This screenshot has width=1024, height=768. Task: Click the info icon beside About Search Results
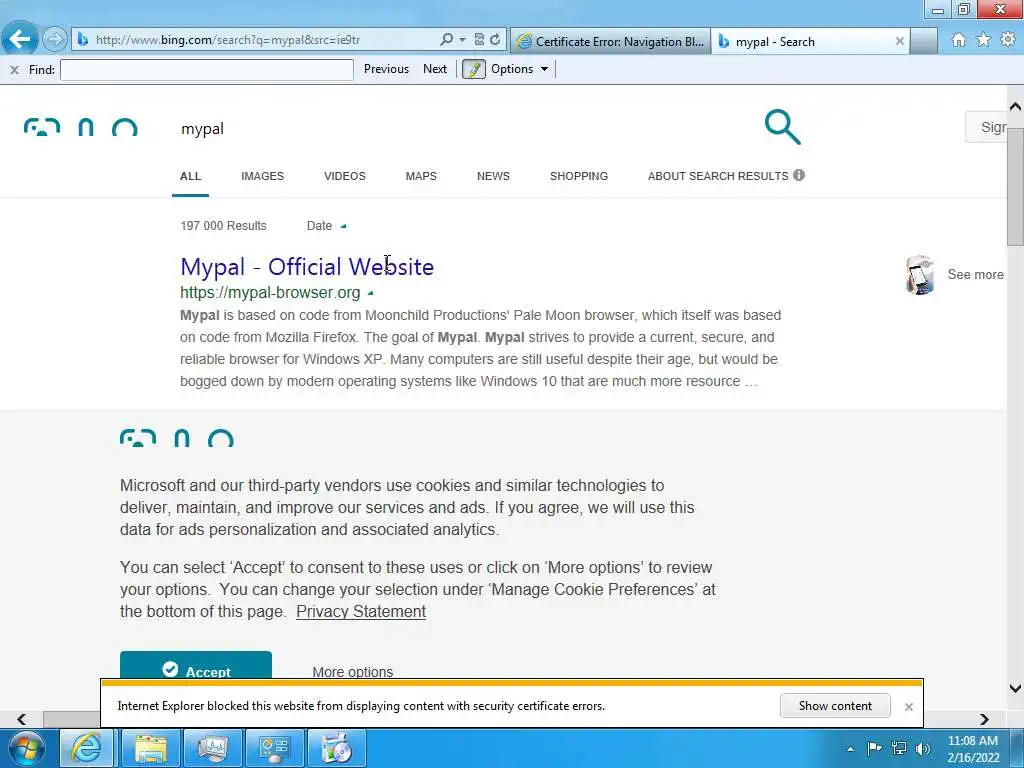(x=799, y=175)
